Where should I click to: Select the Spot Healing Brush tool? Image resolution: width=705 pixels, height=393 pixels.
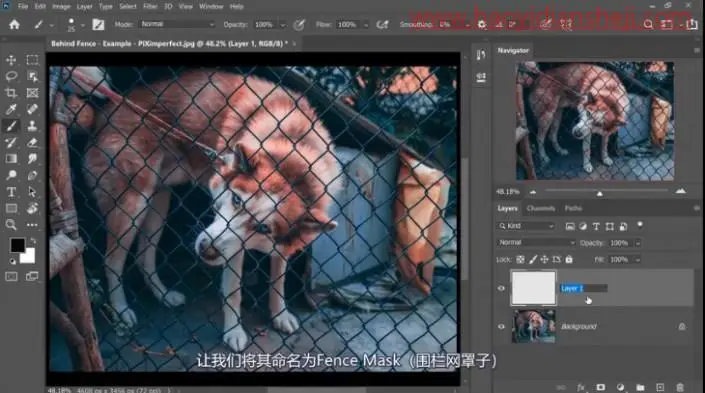coord(32,109)
